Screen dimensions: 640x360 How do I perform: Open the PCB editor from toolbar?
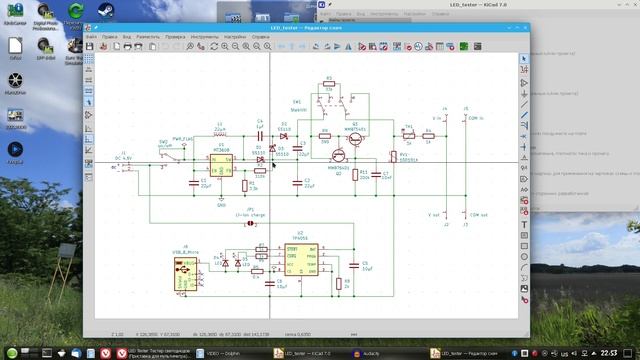pyautogui.click(x=464, y=47)
